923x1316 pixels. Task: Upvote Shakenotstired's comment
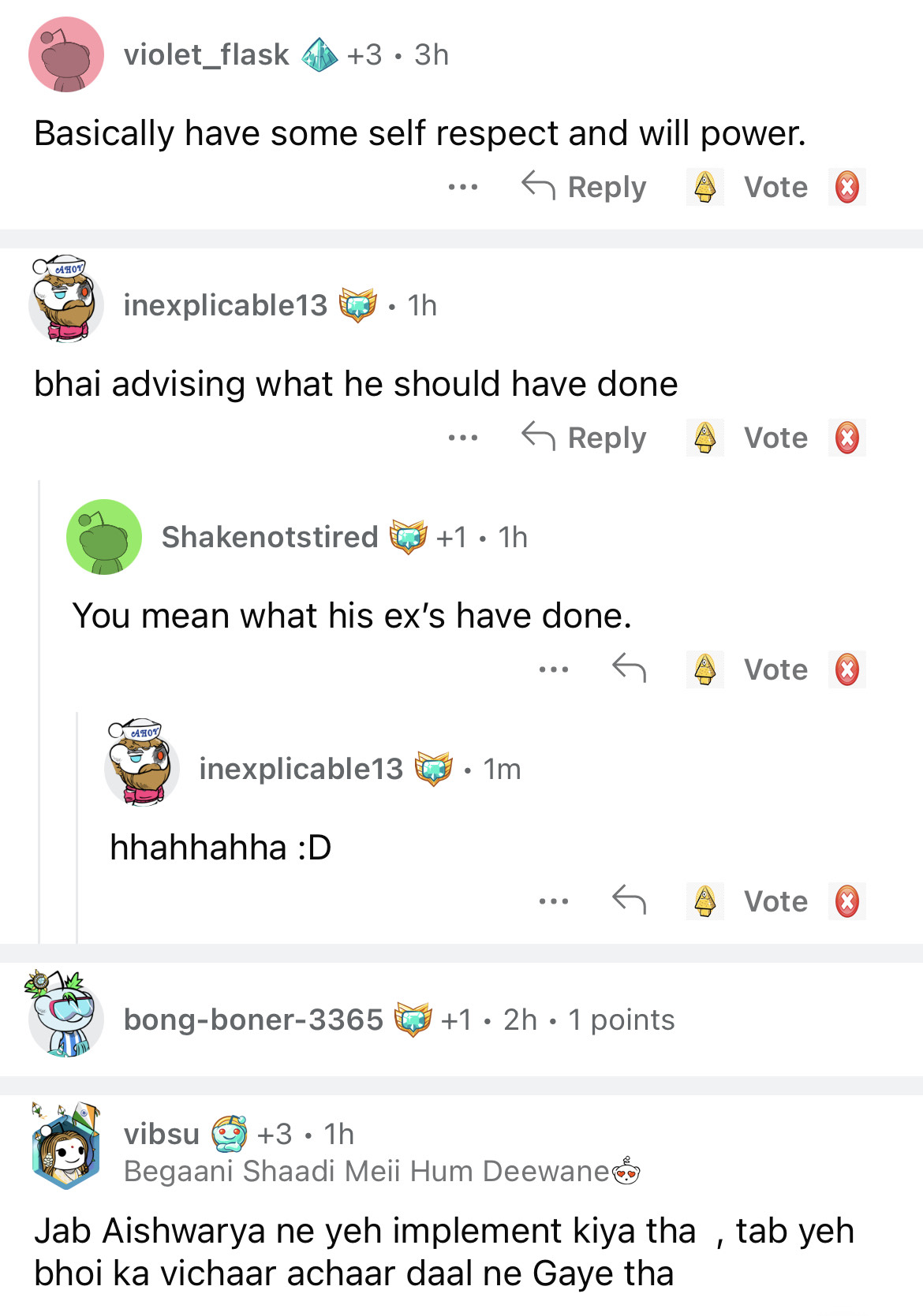click(x=704, y=669)
